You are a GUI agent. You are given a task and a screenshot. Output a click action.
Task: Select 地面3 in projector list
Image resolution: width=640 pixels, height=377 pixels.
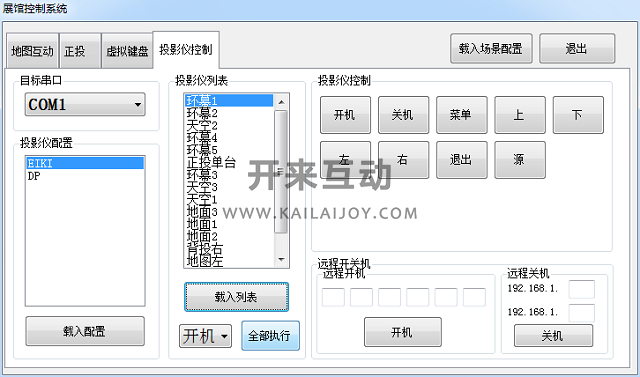[x=229, y=211]
